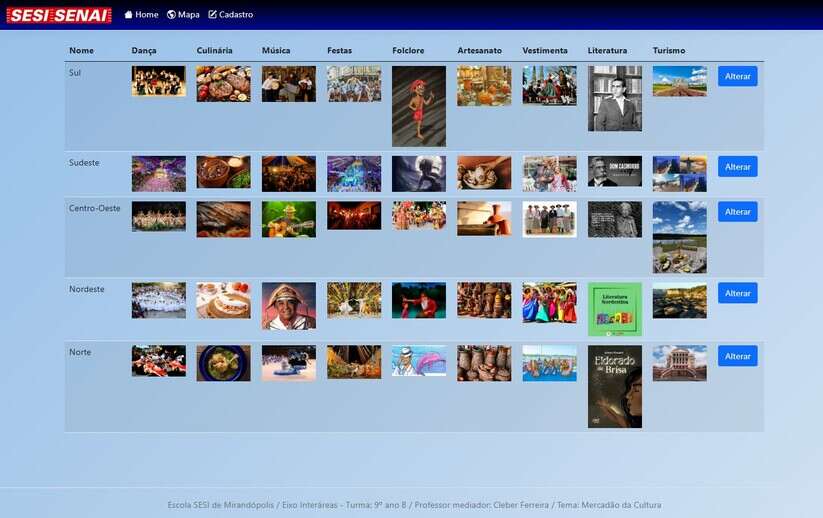Screen dimensions: 823x518
Task: Click the edit icon beside Cadastro
Action: coord(213,15)
